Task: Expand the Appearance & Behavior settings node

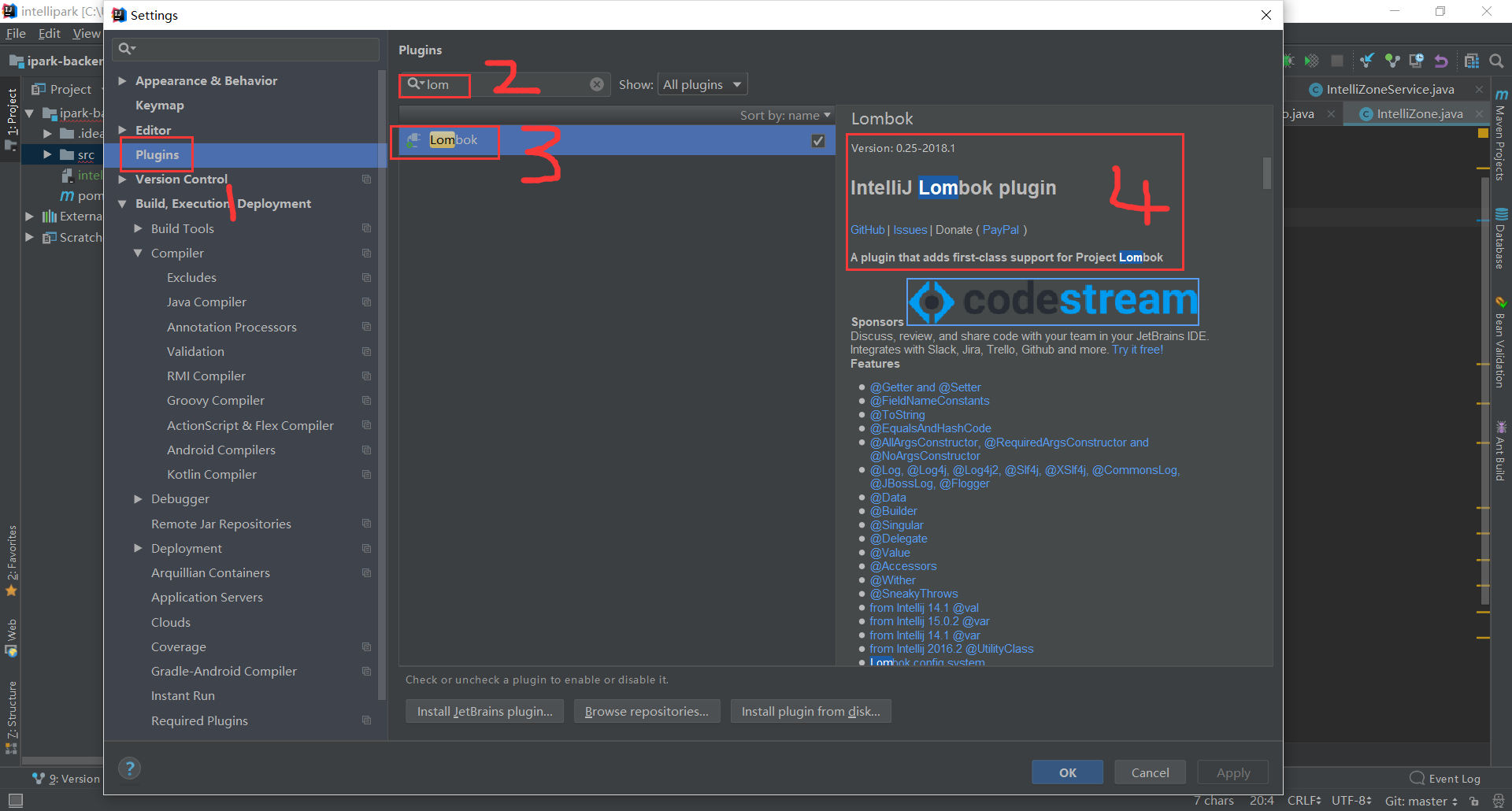Action: click(122, 80)
